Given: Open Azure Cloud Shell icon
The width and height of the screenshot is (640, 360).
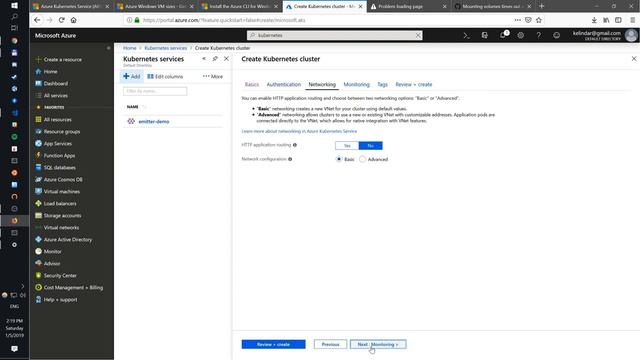Looking at the screenshot, I should click(466, 36).
